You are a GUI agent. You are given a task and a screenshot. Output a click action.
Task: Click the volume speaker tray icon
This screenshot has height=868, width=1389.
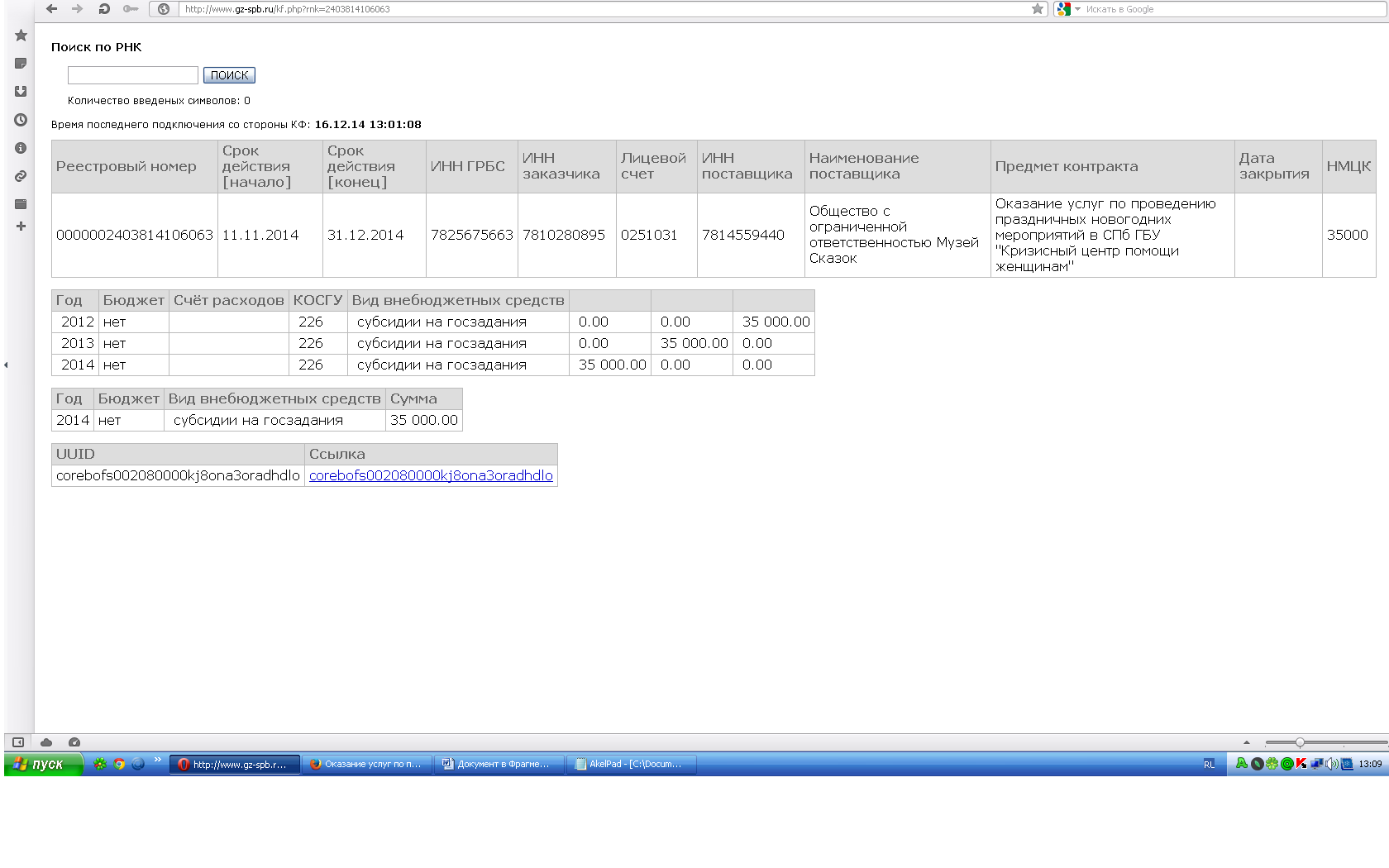click(1331, 764)
